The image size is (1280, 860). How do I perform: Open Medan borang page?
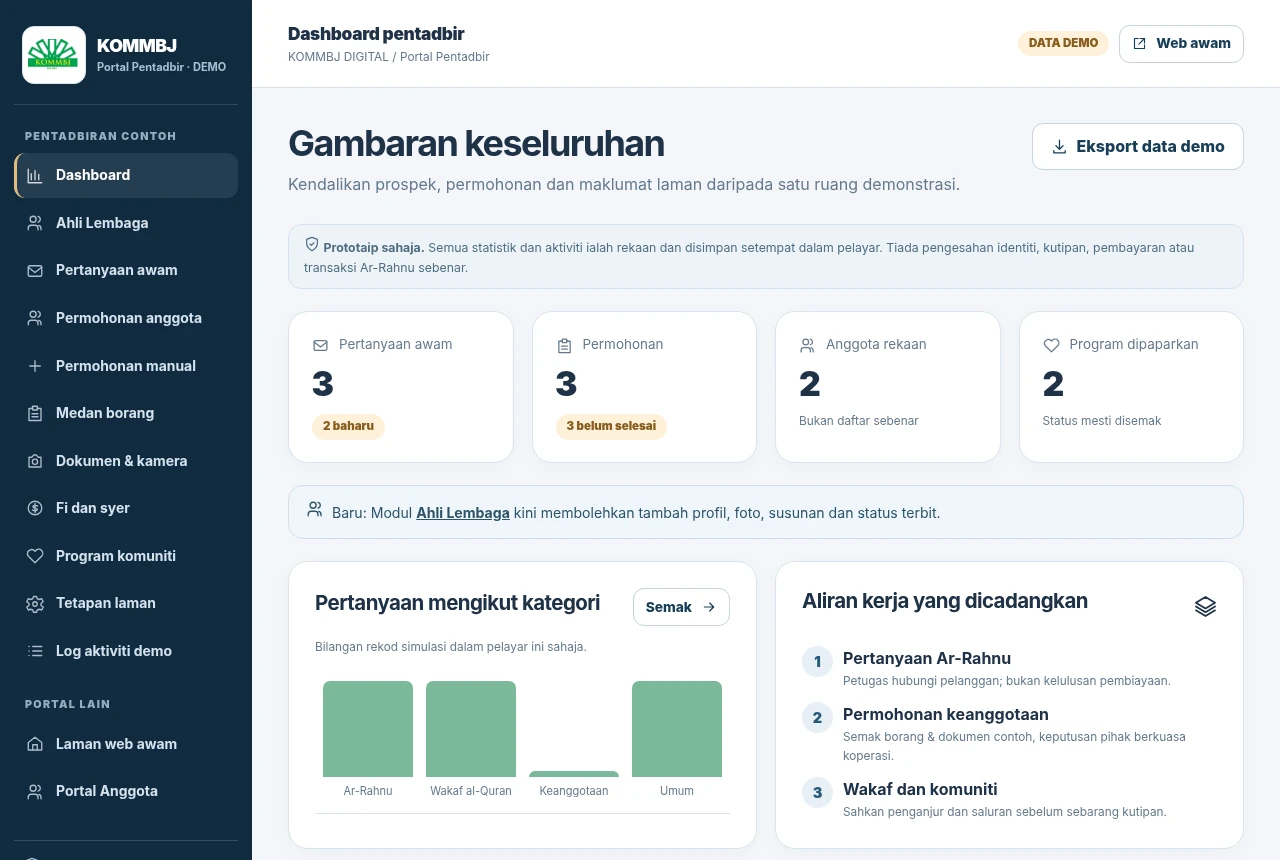pos(126,413)
